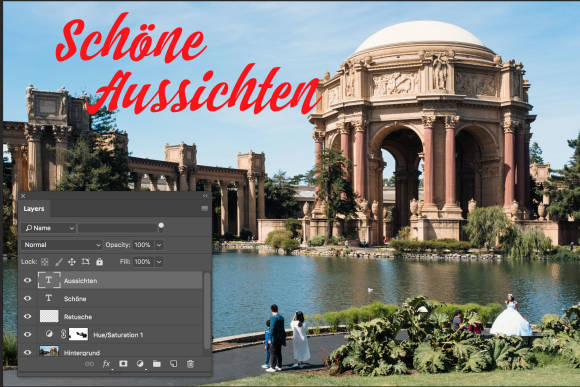580x387 pixels.
Task: Create a new layer icon
Action: click(173, 364)
